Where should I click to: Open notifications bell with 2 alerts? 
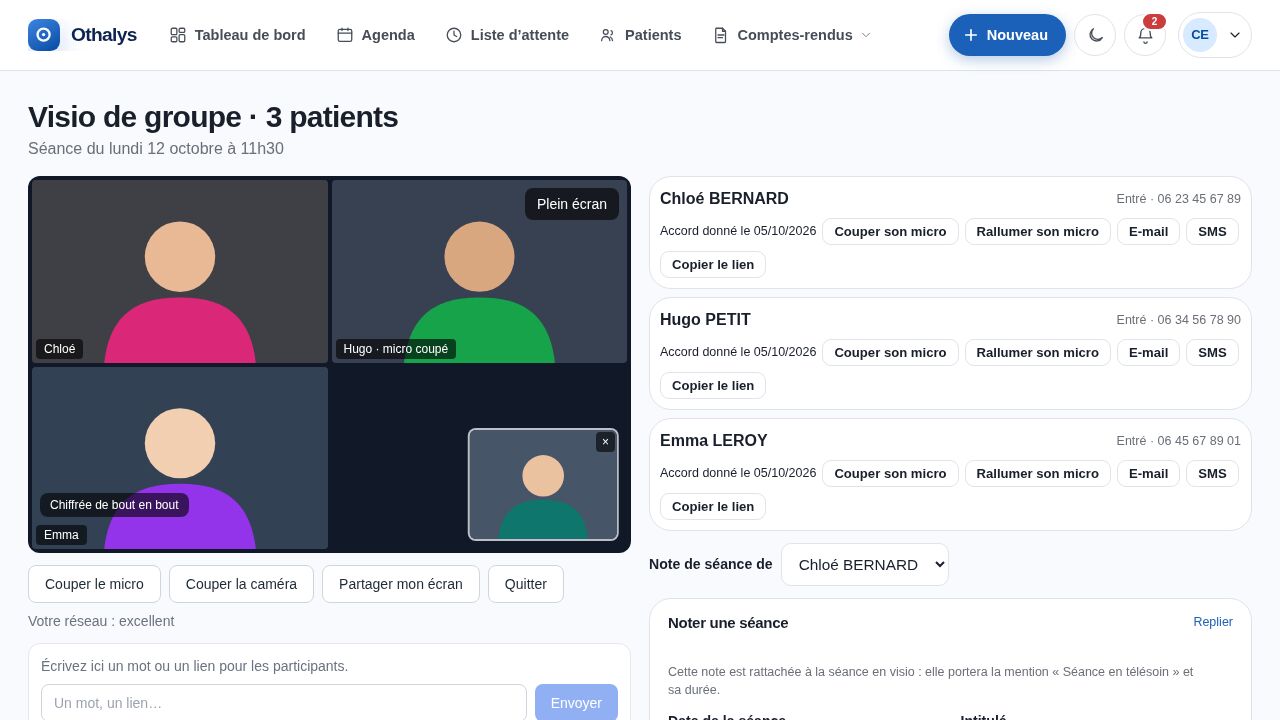pos(1145,35)
